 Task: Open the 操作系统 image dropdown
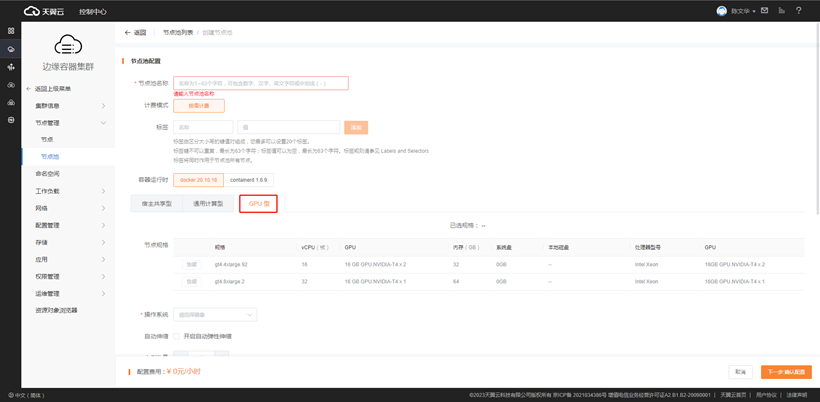215,315
